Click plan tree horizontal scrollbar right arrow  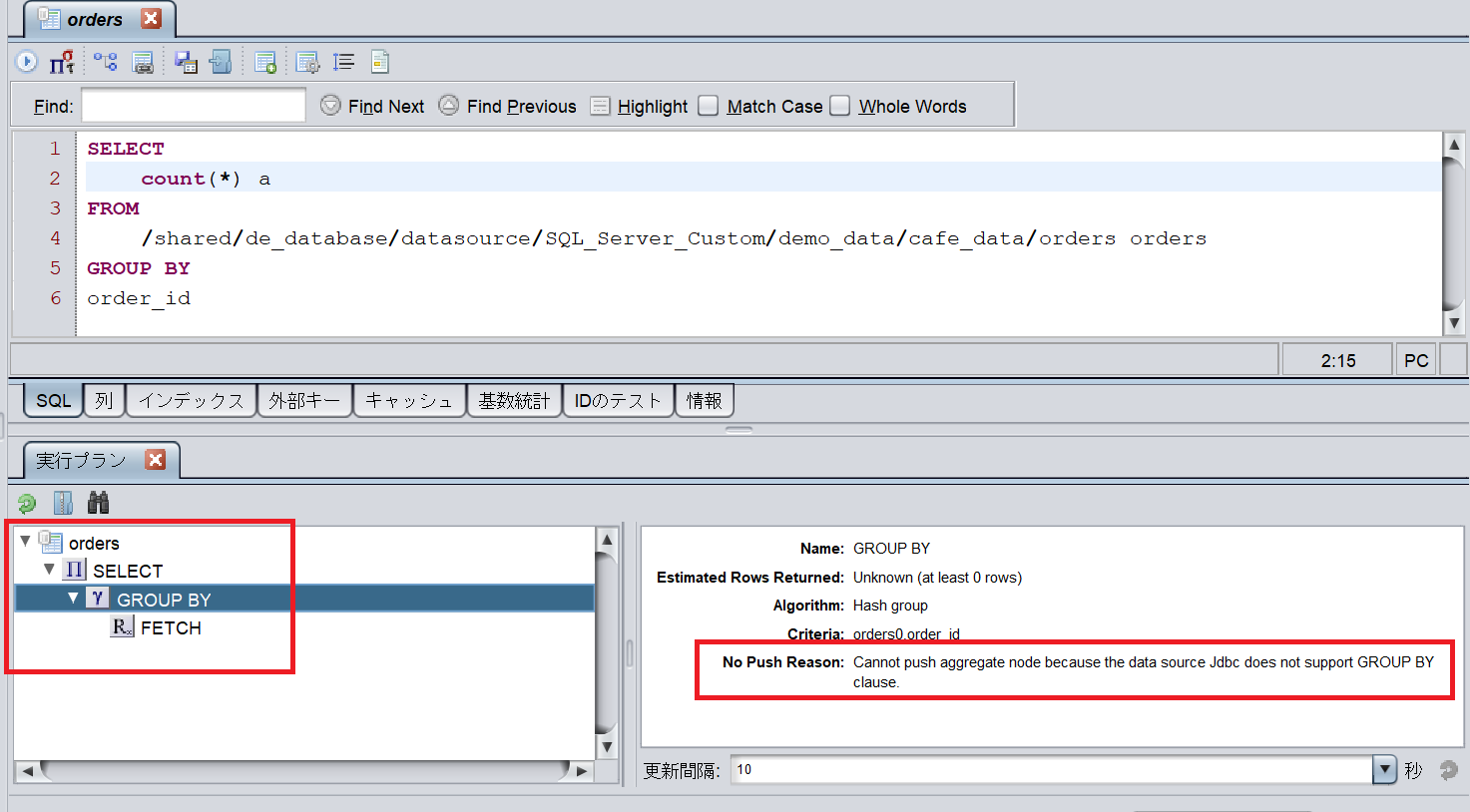(582, 771)
